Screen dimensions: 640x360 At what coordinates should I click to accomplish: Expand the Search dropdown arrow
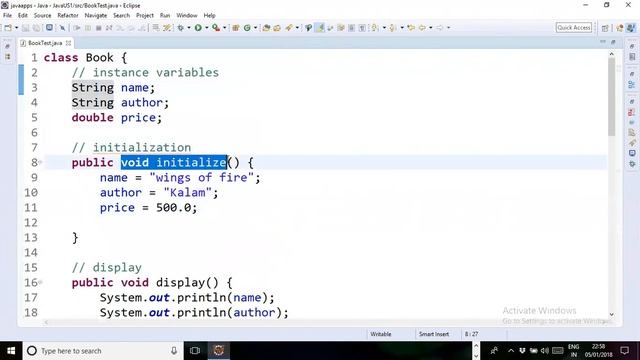coord(297,28)
